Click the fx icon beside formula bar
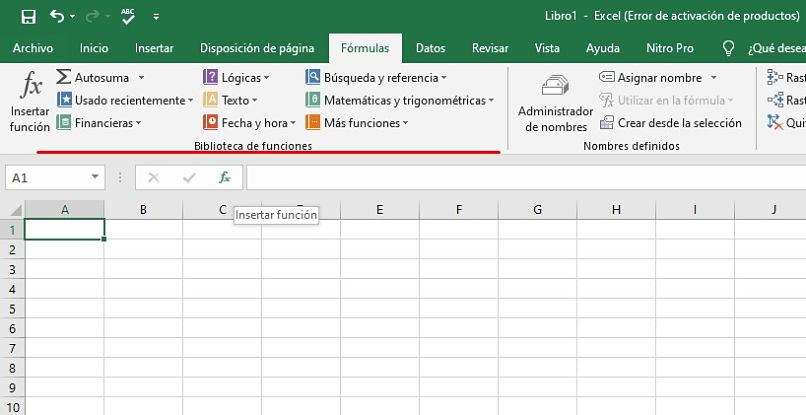This screenshot has width=806, height=415. pos(225,177)
